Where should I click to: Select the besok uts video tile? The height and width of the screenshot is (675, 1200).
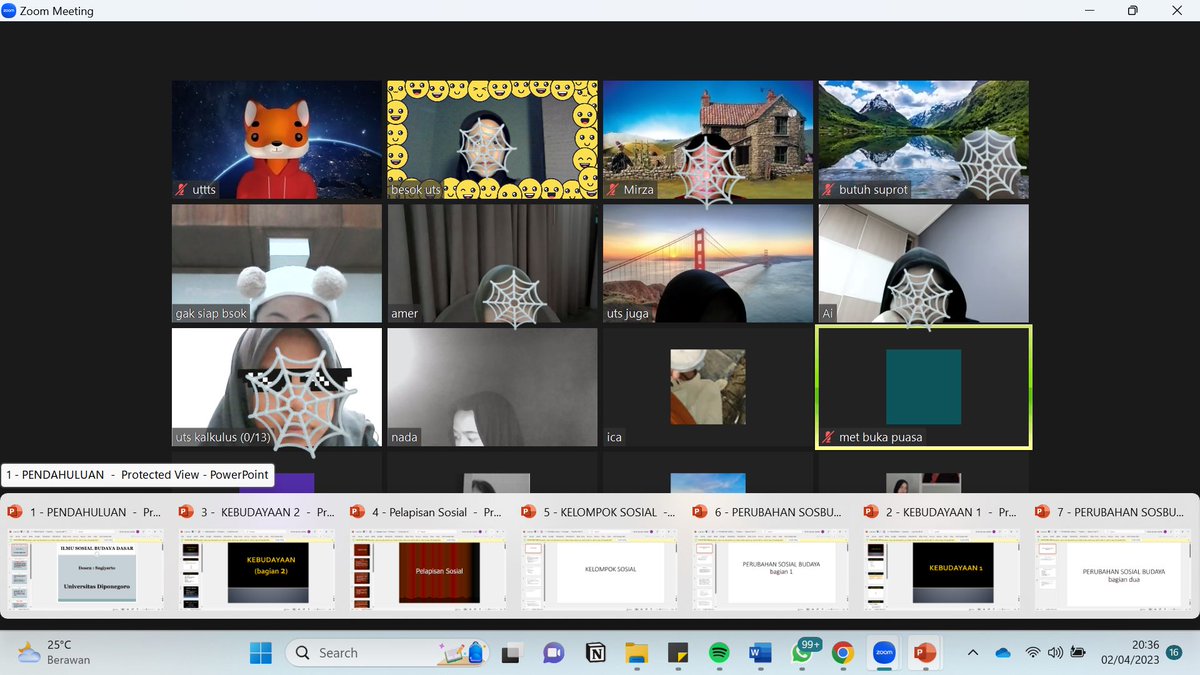coord(493,139)
